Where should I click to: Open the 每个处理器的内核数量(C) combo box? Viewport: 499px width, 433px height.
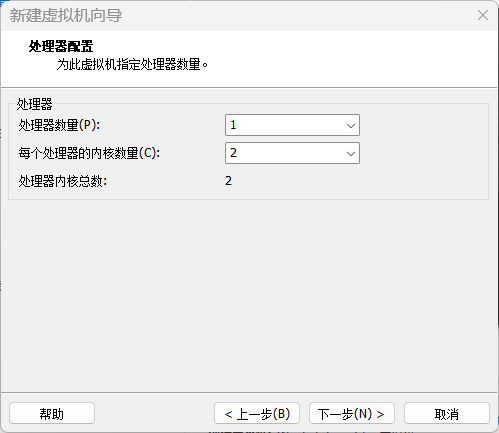point(292,153)
